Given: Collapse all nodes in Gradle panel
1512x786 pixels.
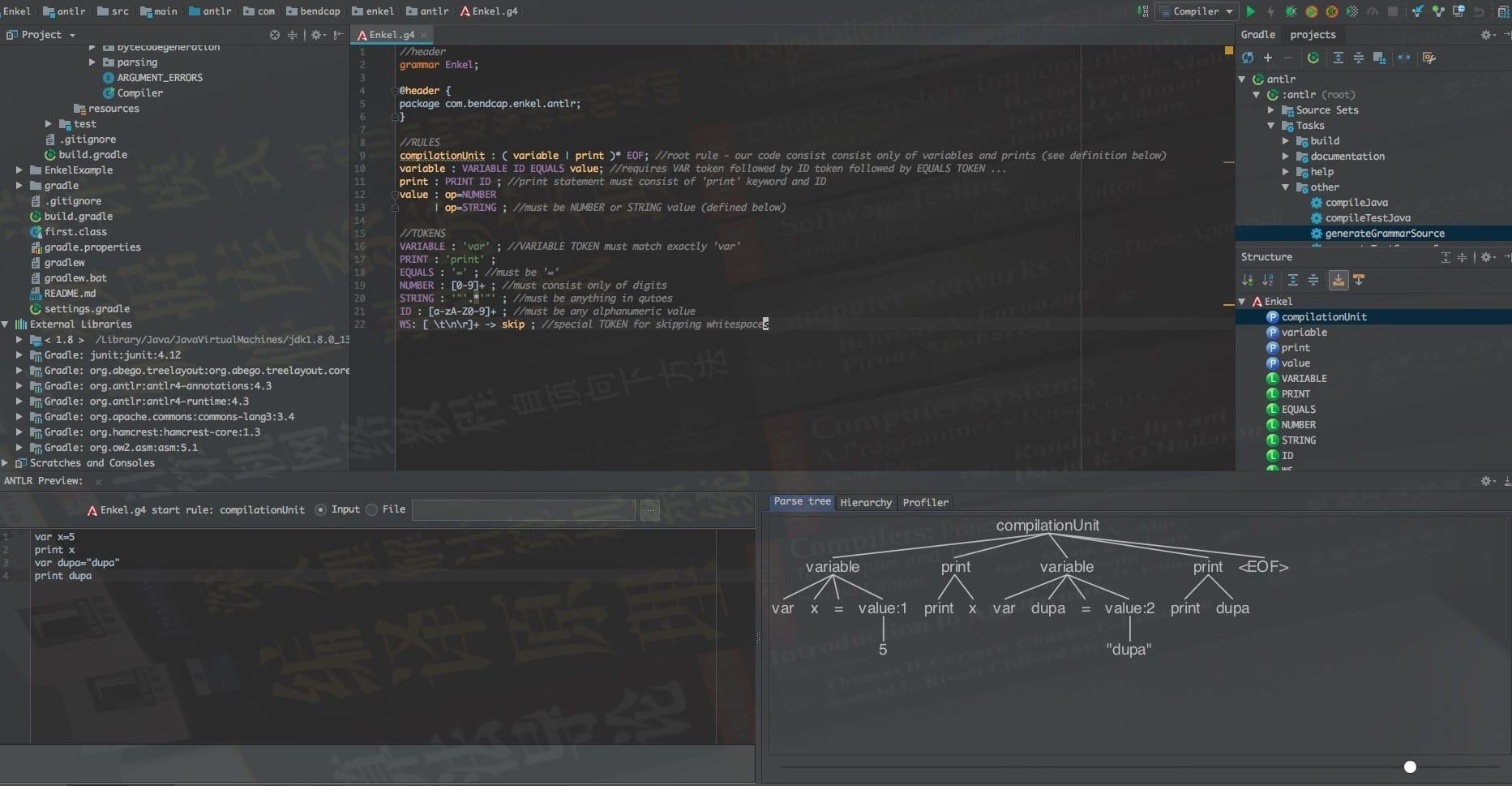Looking at the screenshot, I should click(x=1359, y=58).
